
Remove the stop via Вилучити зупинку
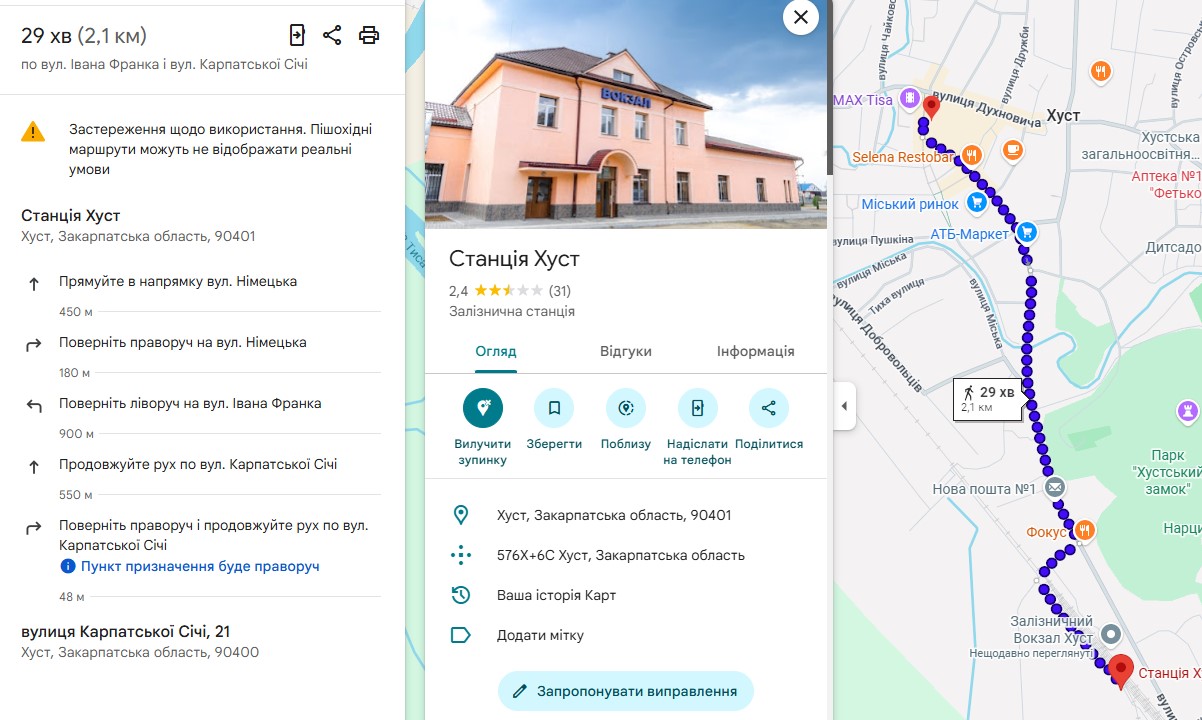point(483,408)
